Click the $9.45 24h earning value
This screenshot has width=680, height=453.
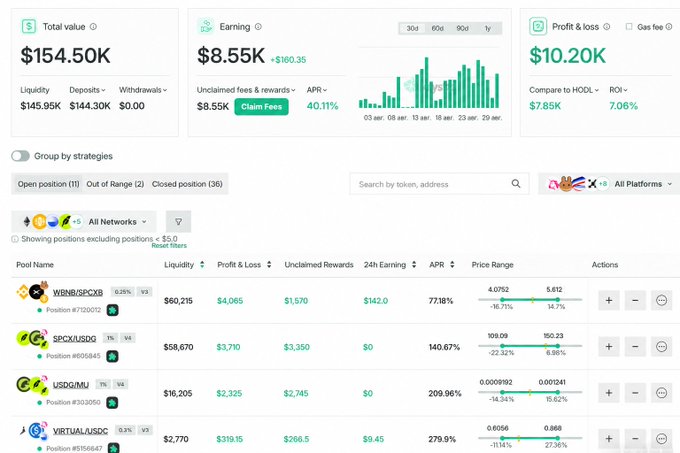coord(373,439)
